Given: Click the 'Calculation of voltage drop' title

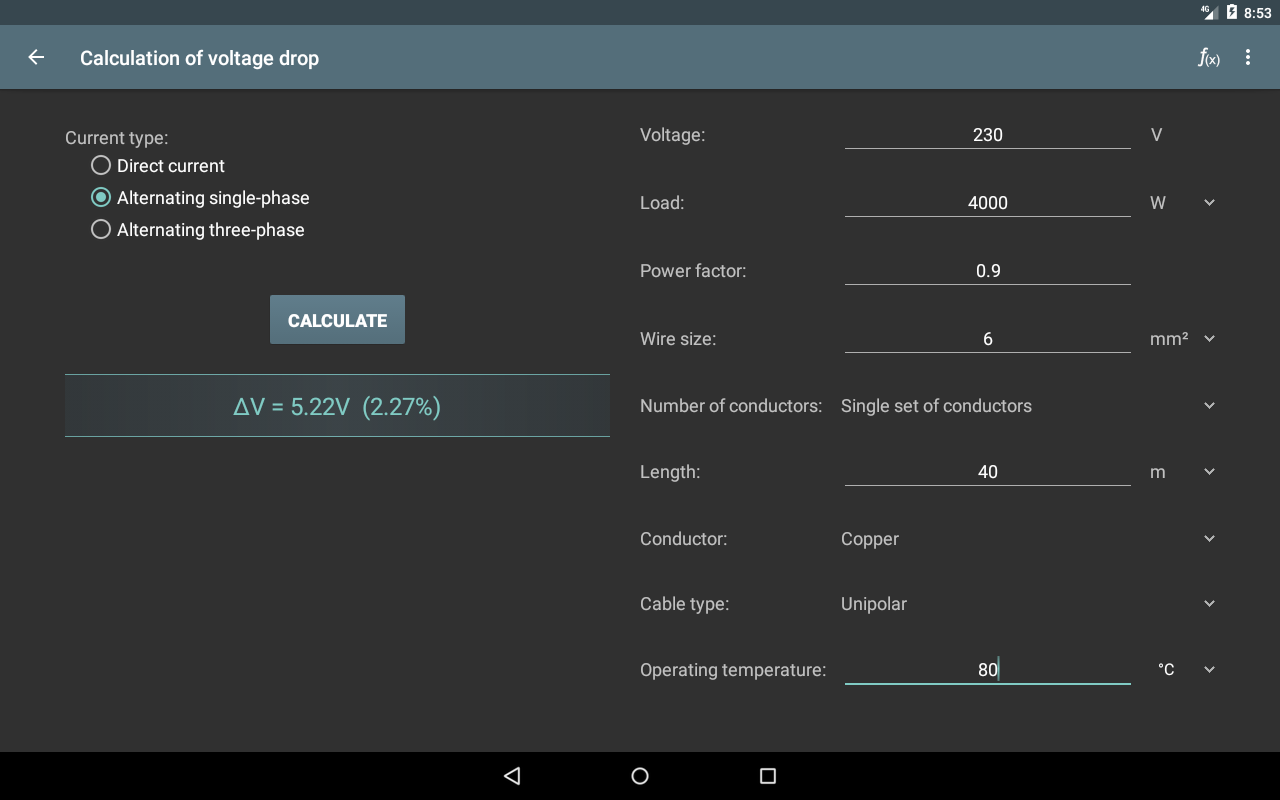Looking at the screenshot, I should pyautogui.click(x=199, y=58).
